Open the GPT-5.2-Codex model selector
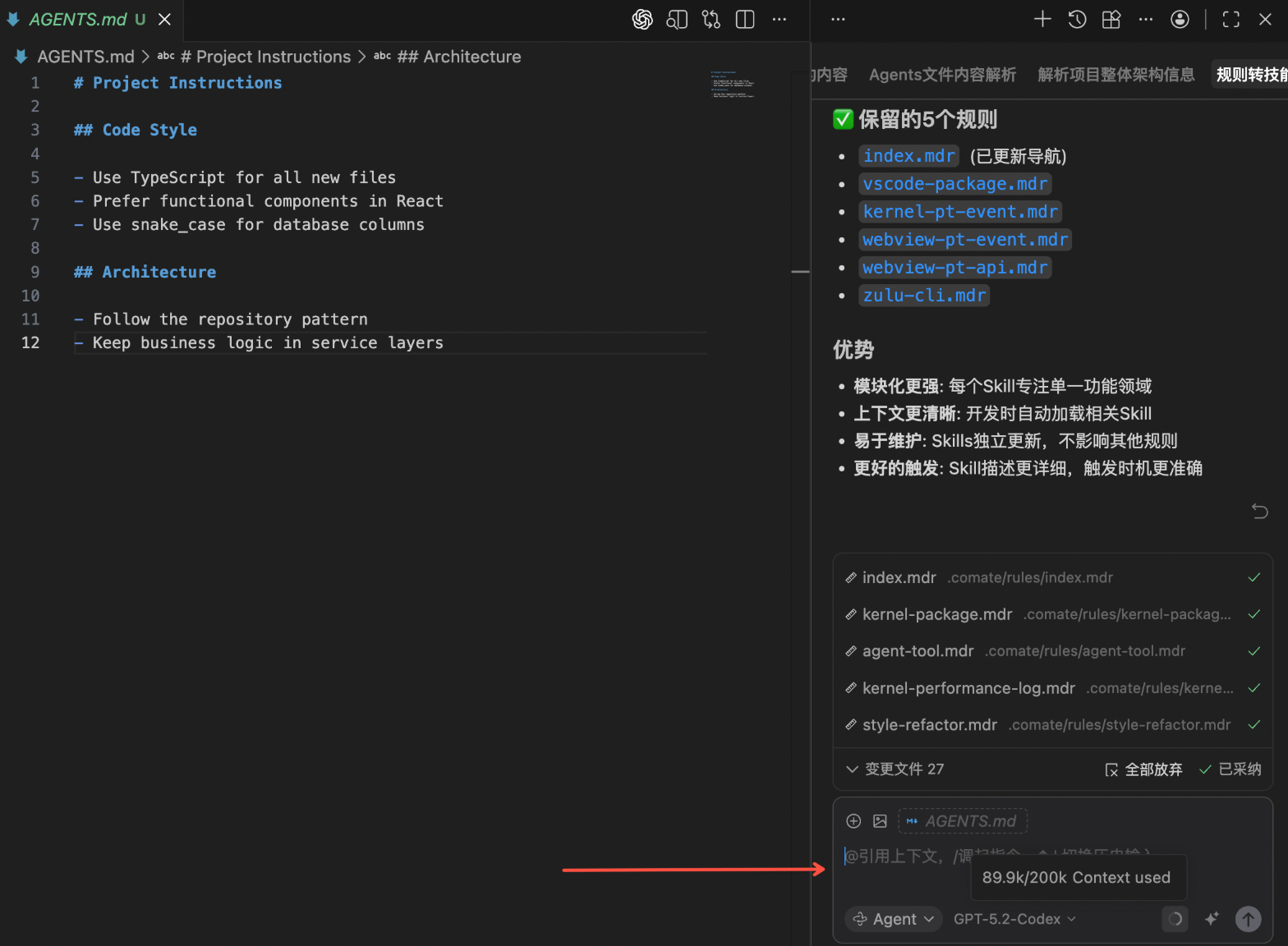This screenshot has width=1288, height=946. 1014,919
